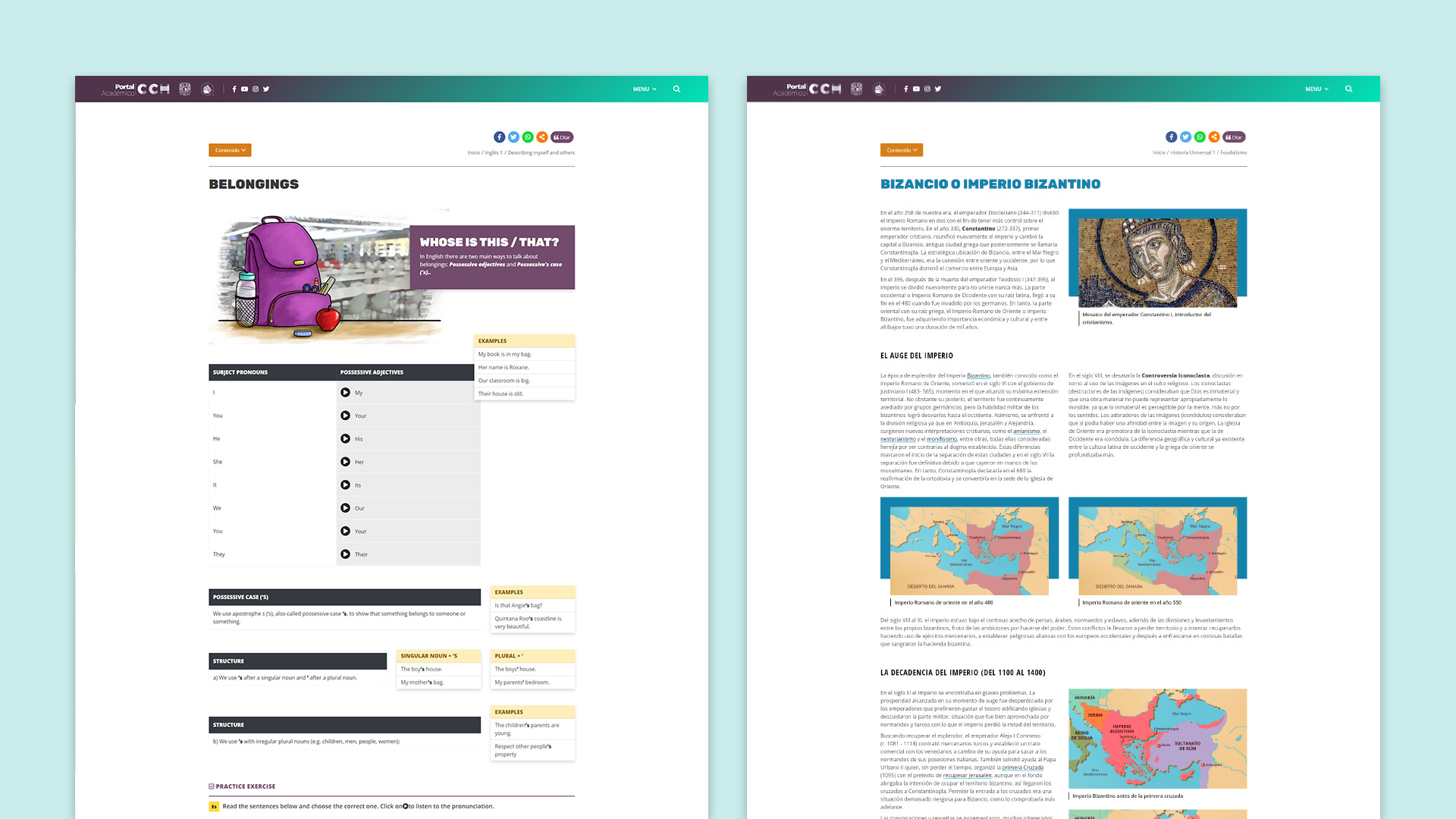
Task: Follow the "primera Cruzada" hyperlink
Action: 1022,767
